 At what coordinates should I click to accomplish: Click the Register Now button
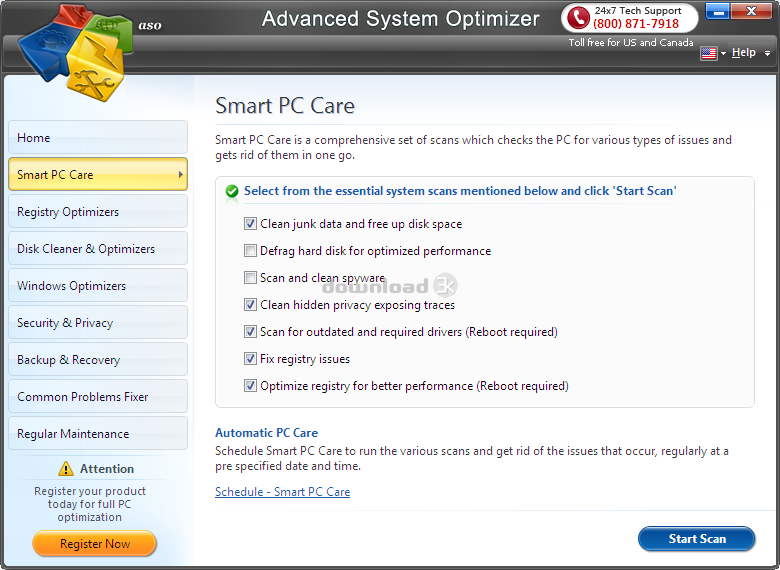click(x=95, y=543)
